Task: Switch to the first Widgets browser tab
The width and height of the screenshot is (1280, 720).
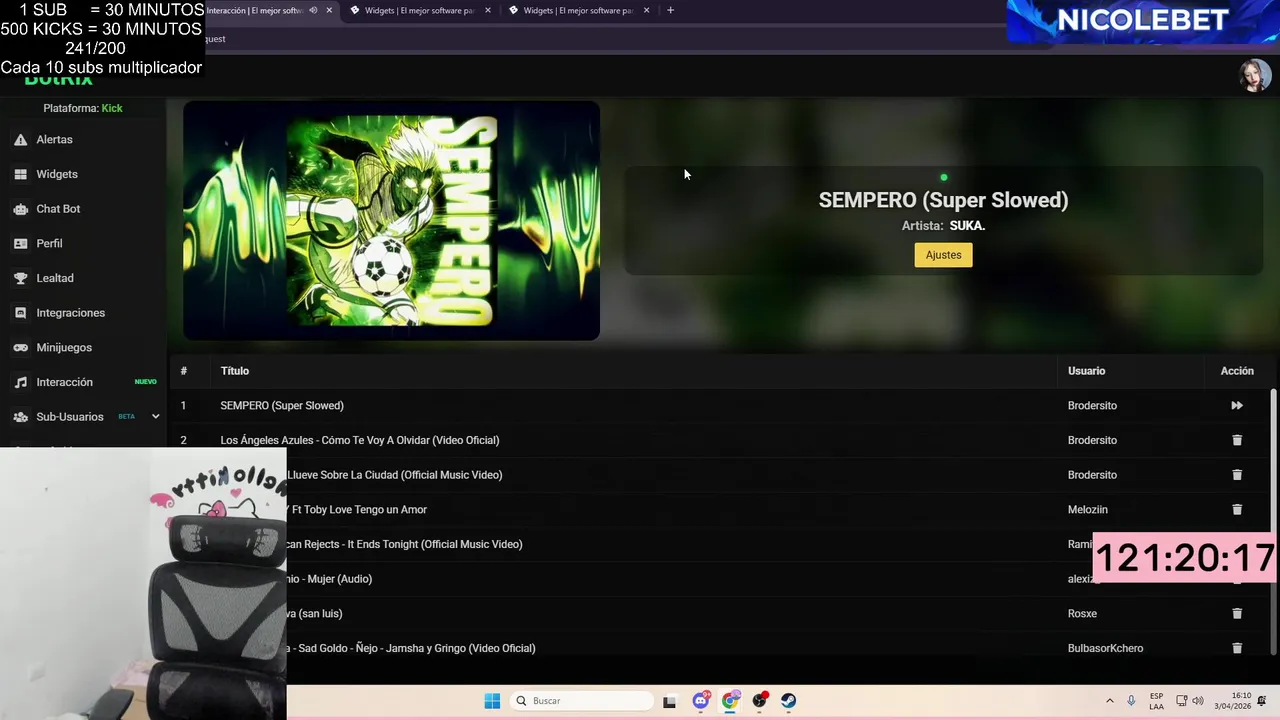Action: click(419, 10)
